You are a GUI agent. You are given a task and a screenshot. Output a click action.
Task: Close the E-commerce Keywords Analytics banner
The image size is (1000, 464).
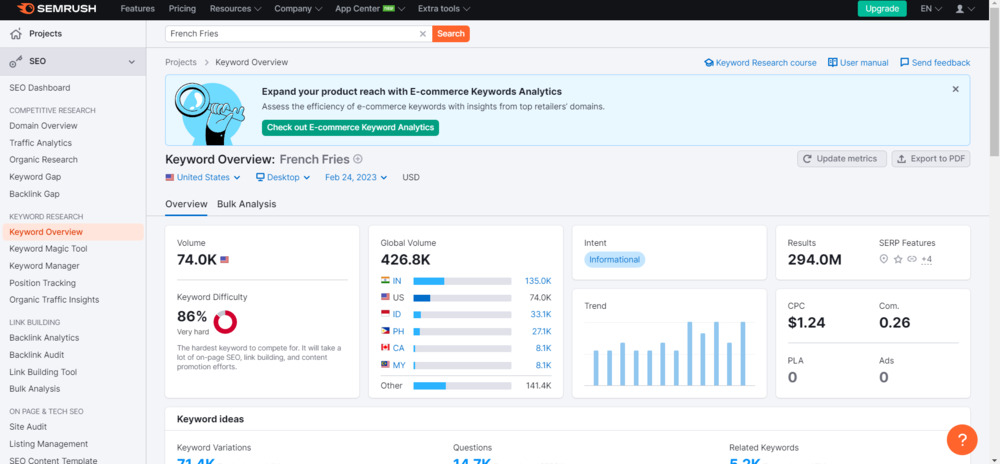point(955,89)
